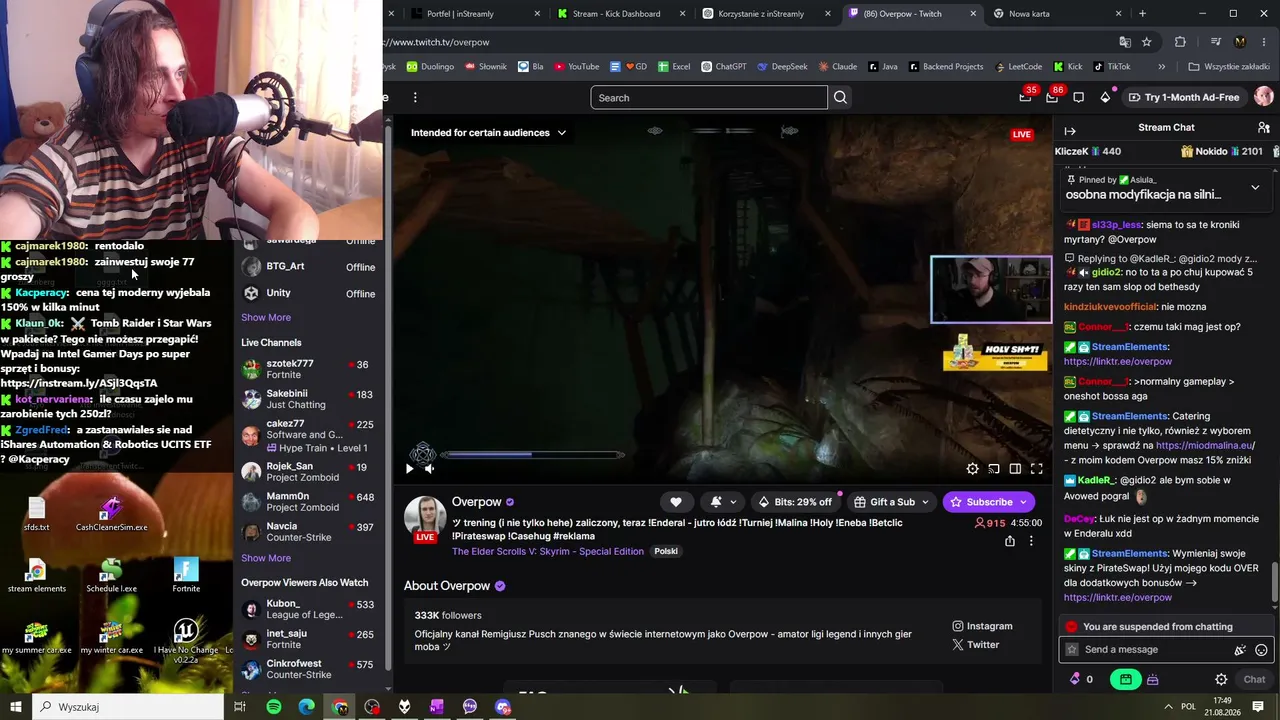Click the taskbar Wyszukaj search box

(x=128, y=707)
